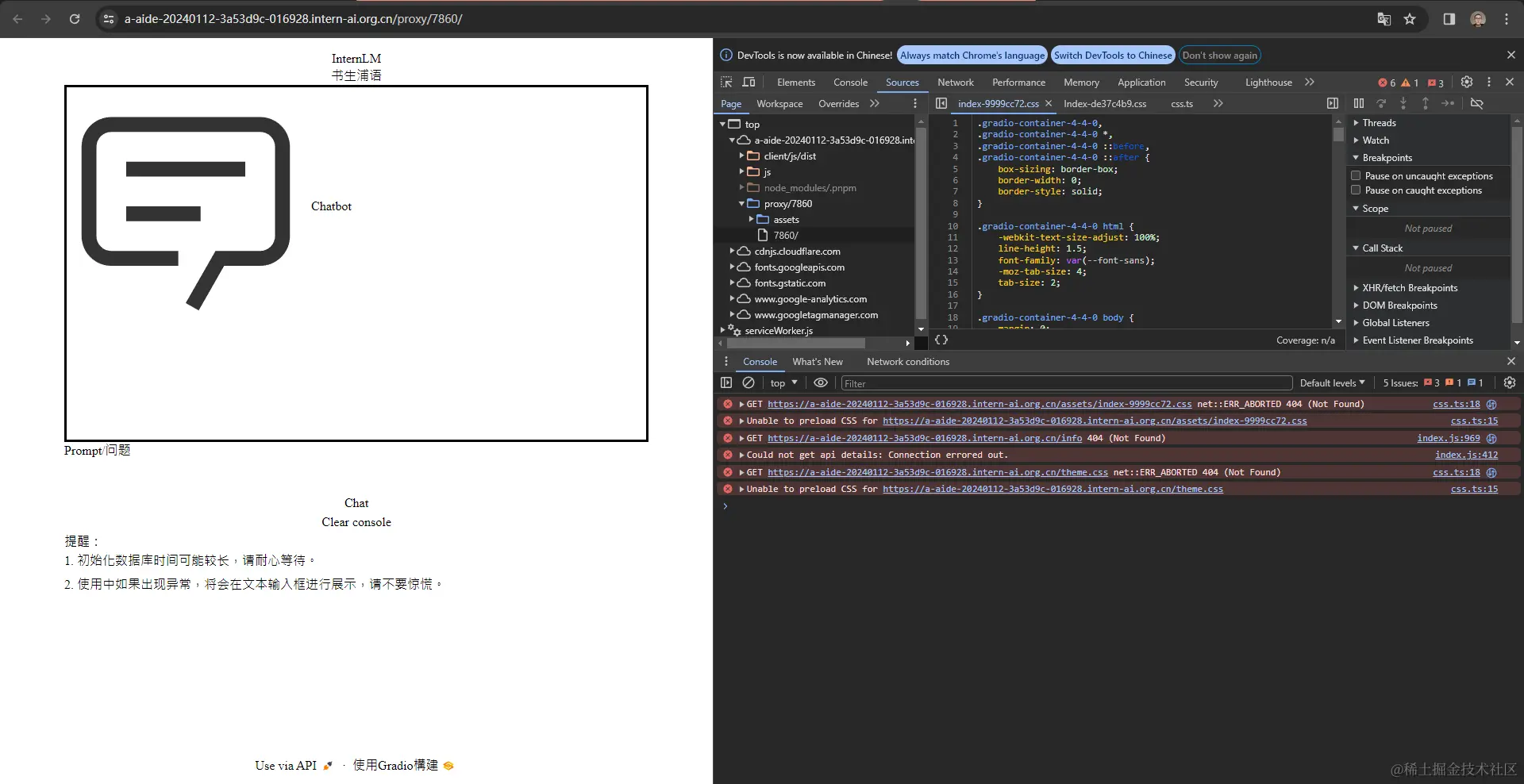Switch to the Elements panel
The height and width of the screenshot is (784, 1524).
(796, 83)
